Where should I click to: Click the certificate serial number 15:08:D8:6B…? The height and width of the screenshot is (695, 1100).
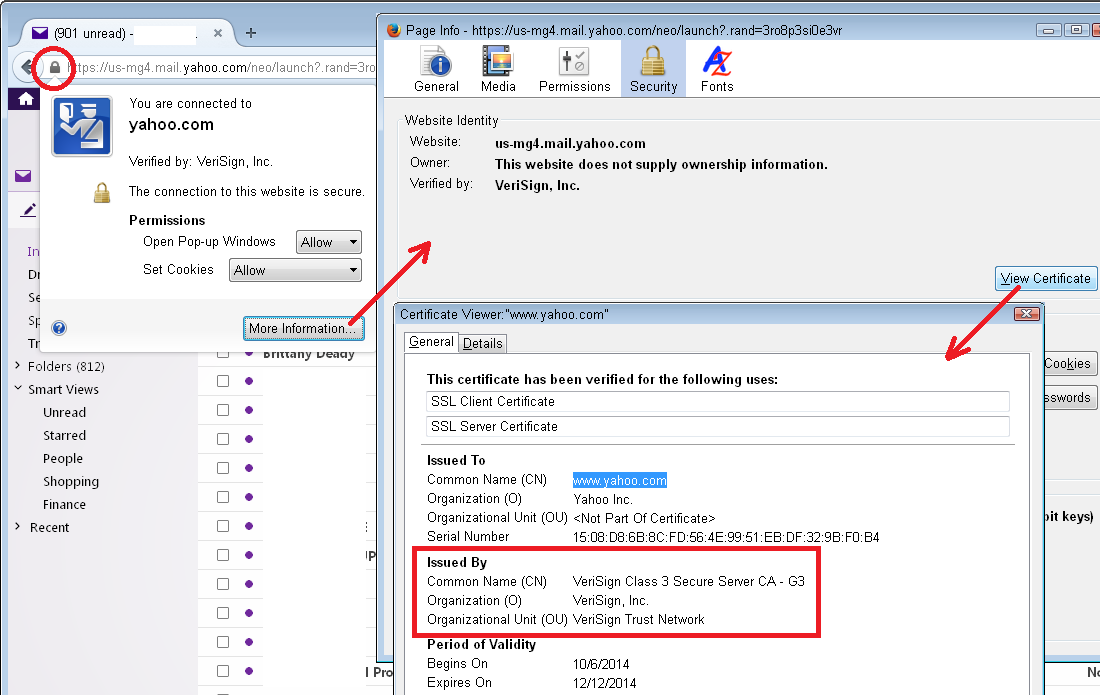(726, 537)
